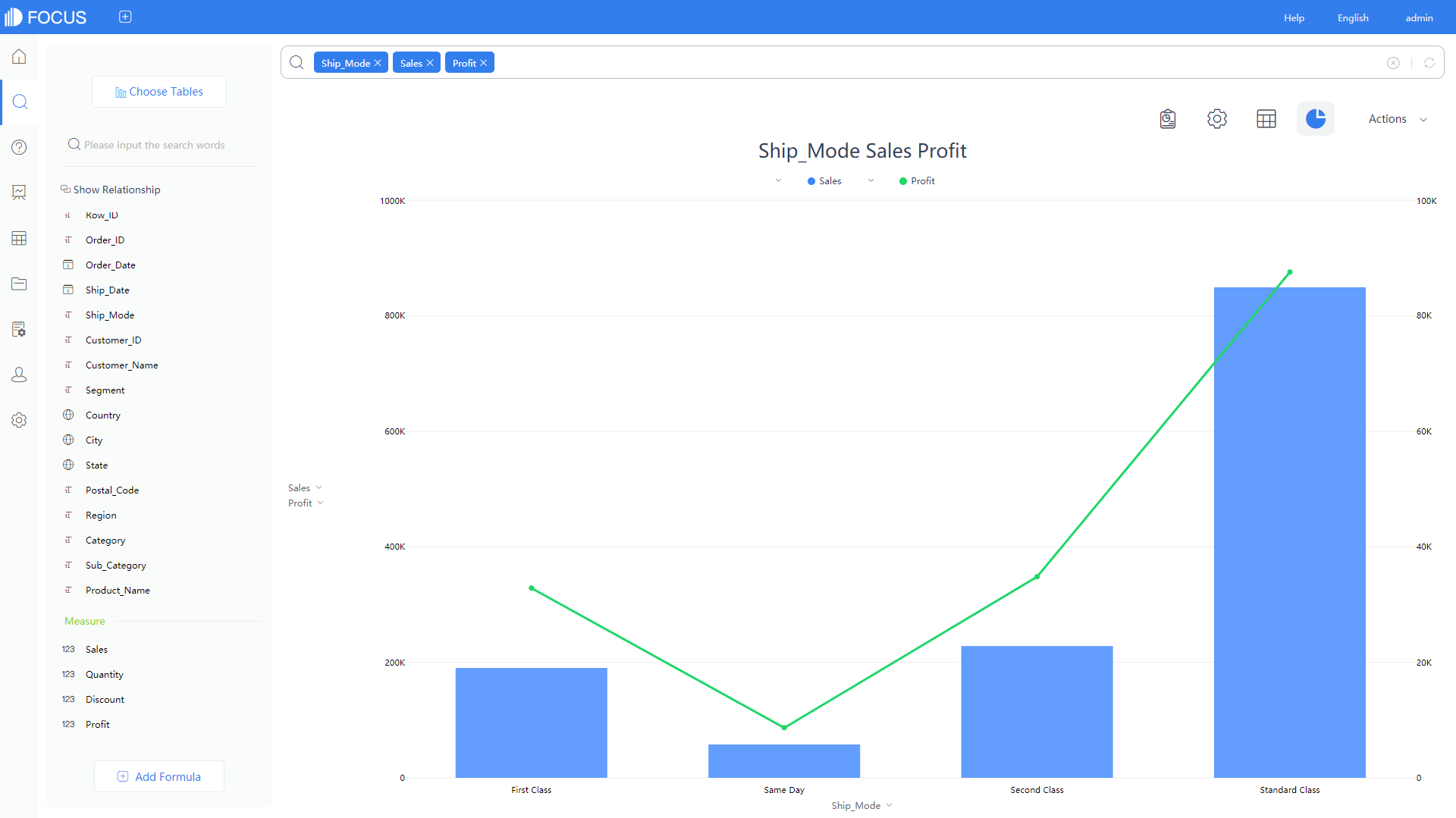Click the Choose Tables button
This screenshot has height=818, width=1456.
point(159,92)
